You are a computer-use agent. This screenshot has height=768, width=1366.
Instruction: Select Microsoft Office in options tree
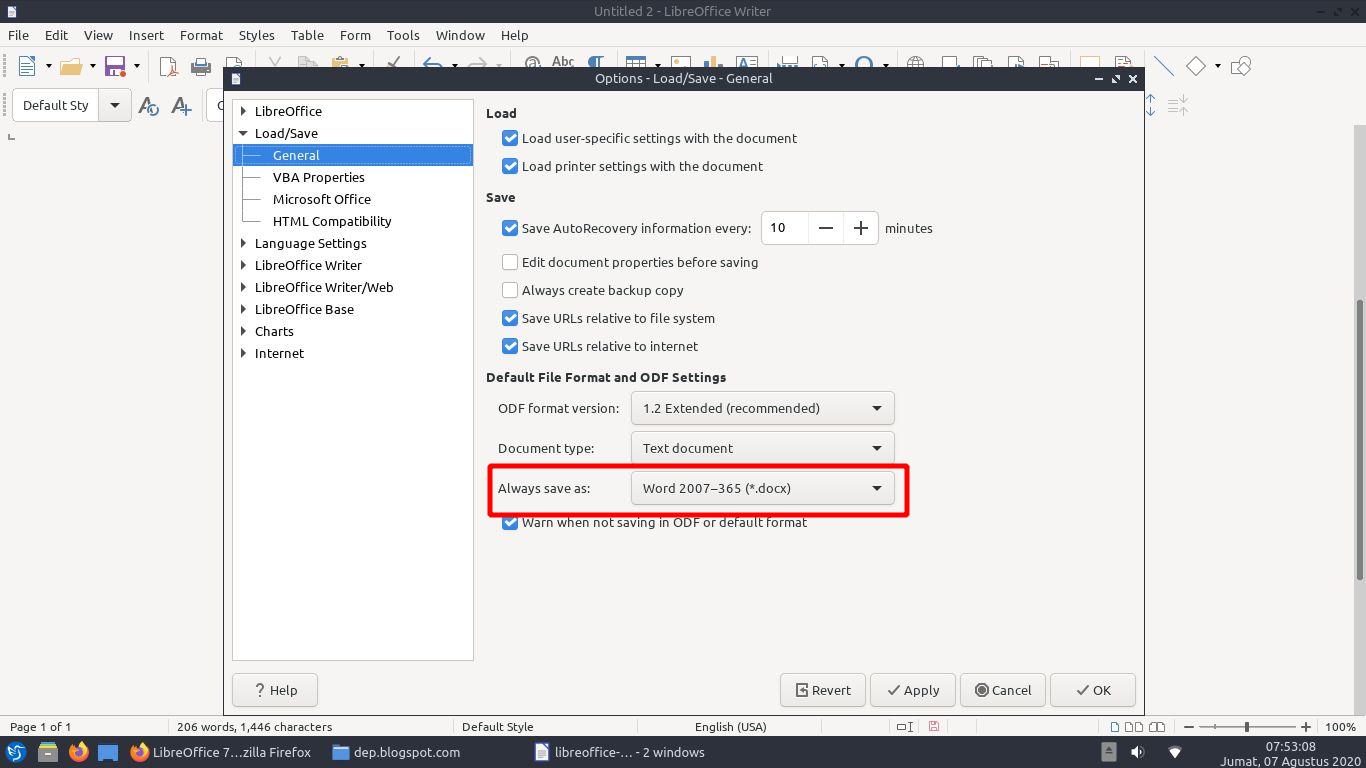(321, 199)
